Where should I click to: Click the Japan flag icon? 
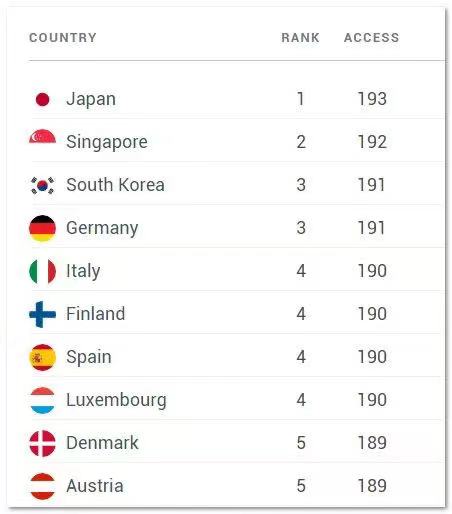tap(42, 99)
